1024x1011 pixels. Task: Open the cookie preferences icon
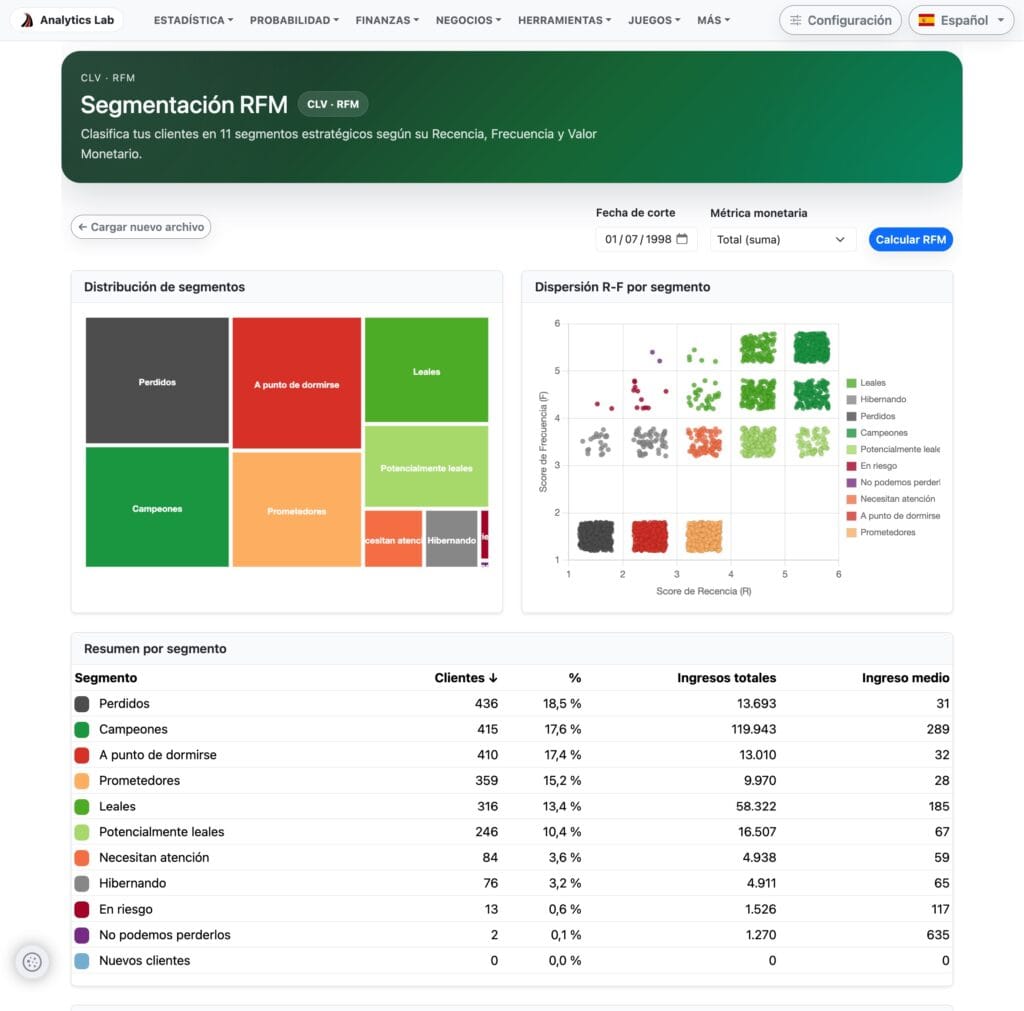tap(32, 961)
